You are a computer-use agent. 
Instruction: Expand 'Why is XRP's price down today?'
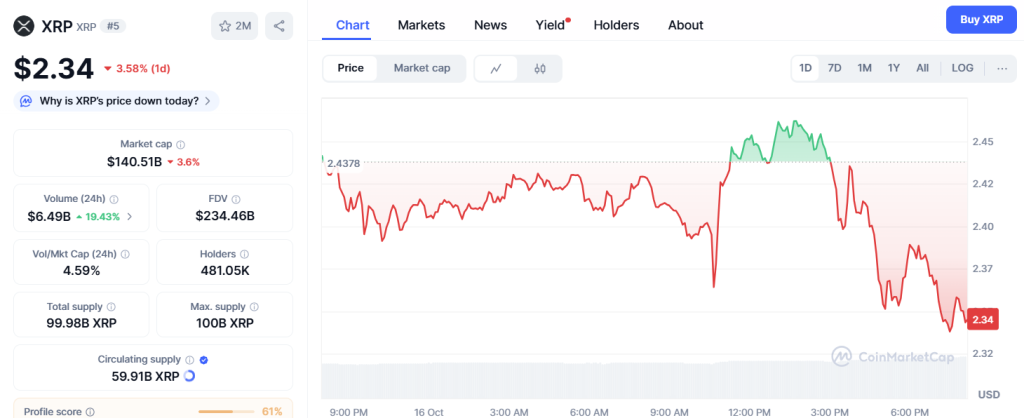[117, 101]
